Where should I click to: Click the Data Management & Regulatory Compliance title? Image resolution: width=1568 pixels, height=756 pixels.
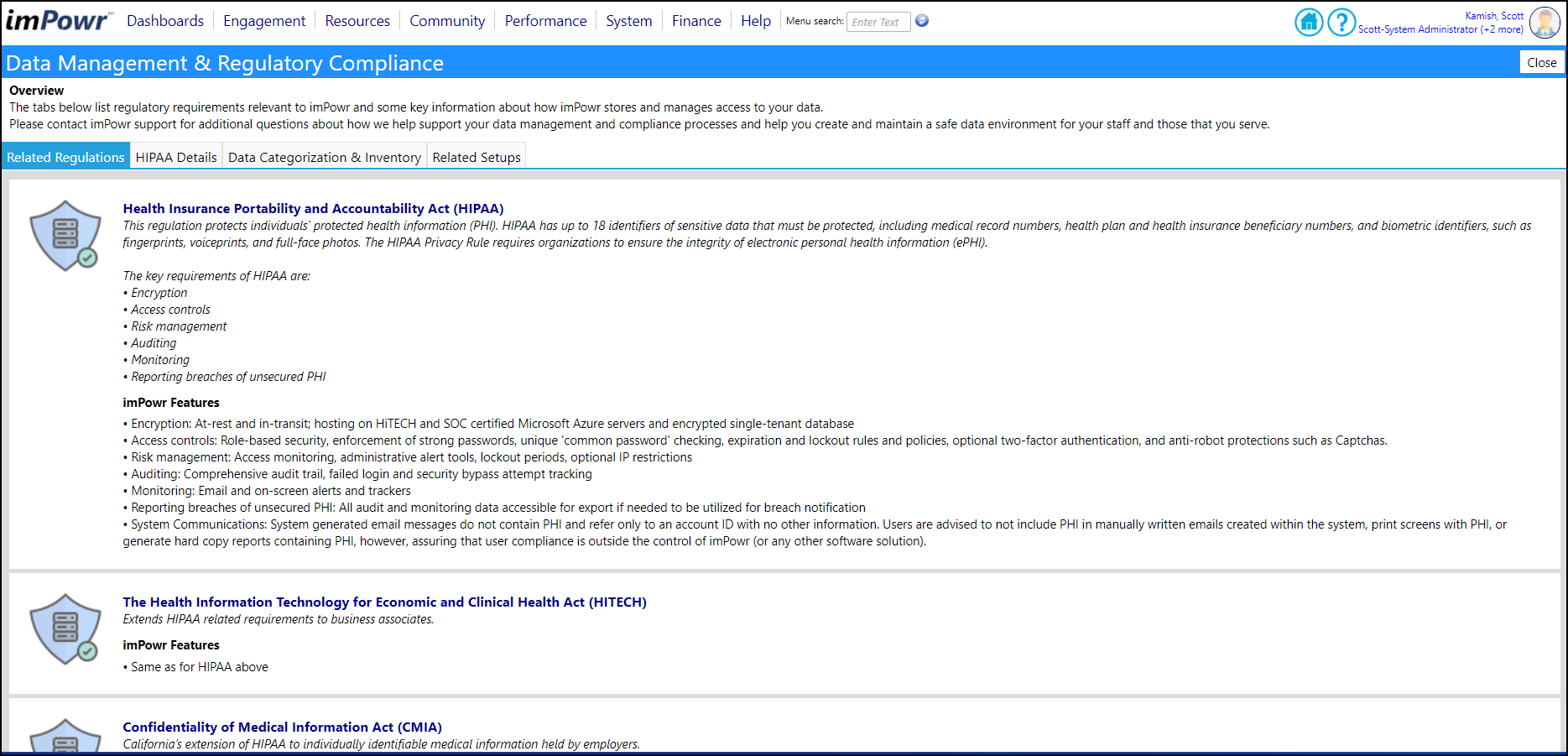click(225, 63)
